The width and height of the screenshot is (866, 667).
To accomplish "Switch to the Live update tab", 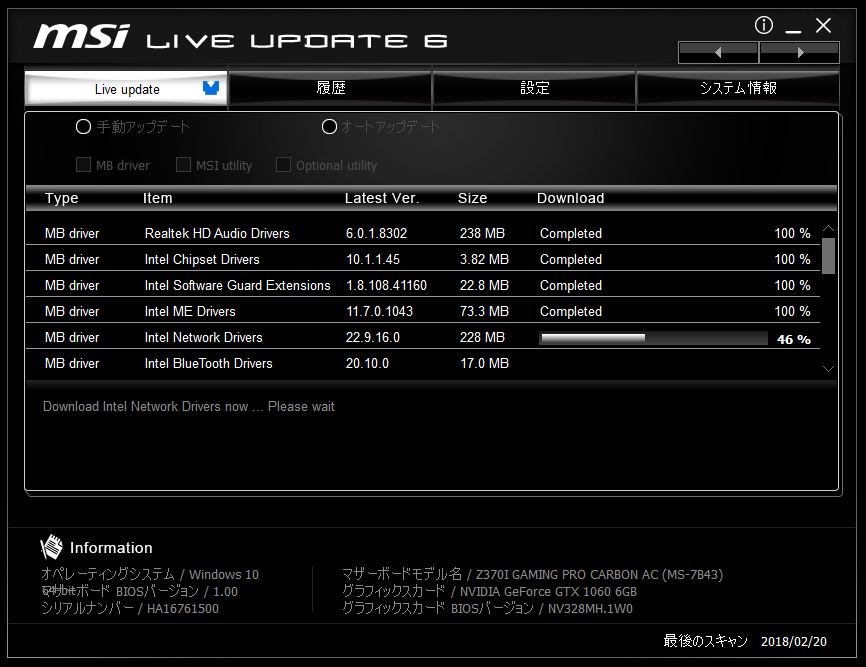I will click(126, 88).
